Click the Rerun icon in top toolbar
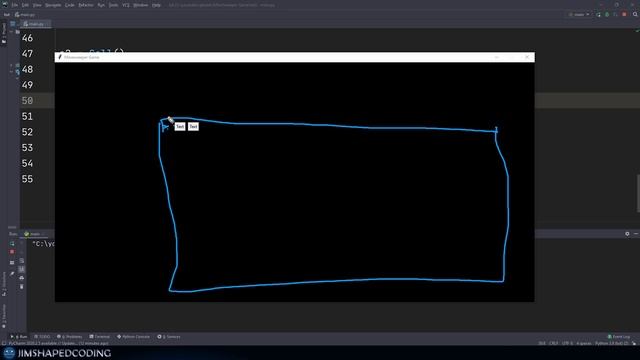Image resolution: width=640 pixels, height=360 pixels. click(x=599, y=15)
